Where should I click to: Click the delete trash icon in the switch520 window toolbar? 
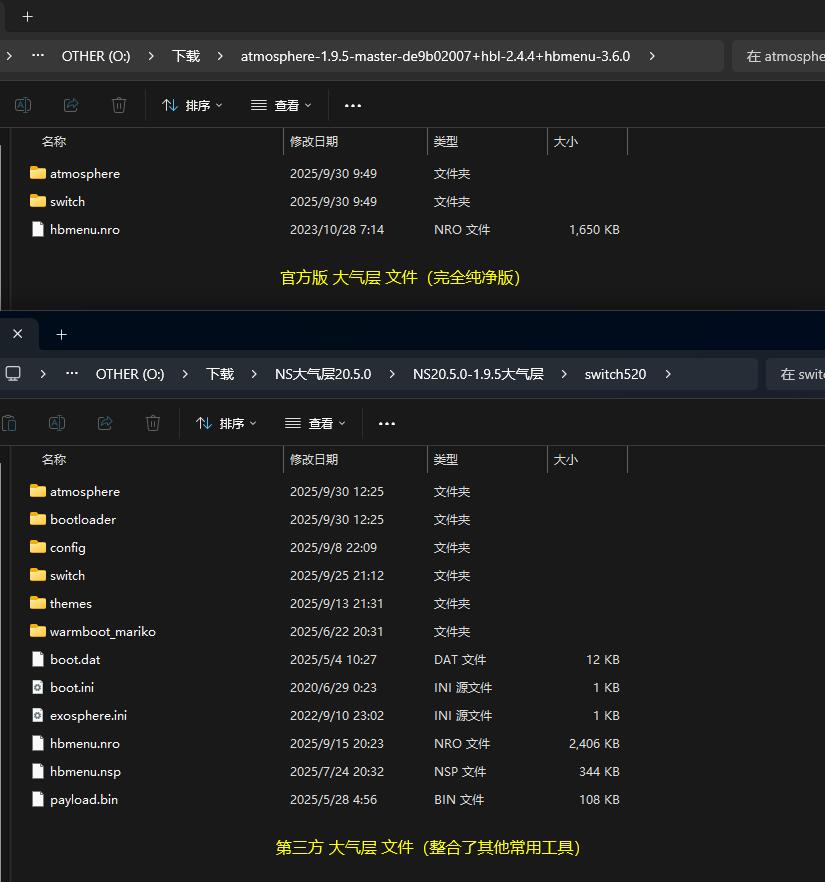pos(153,423)
